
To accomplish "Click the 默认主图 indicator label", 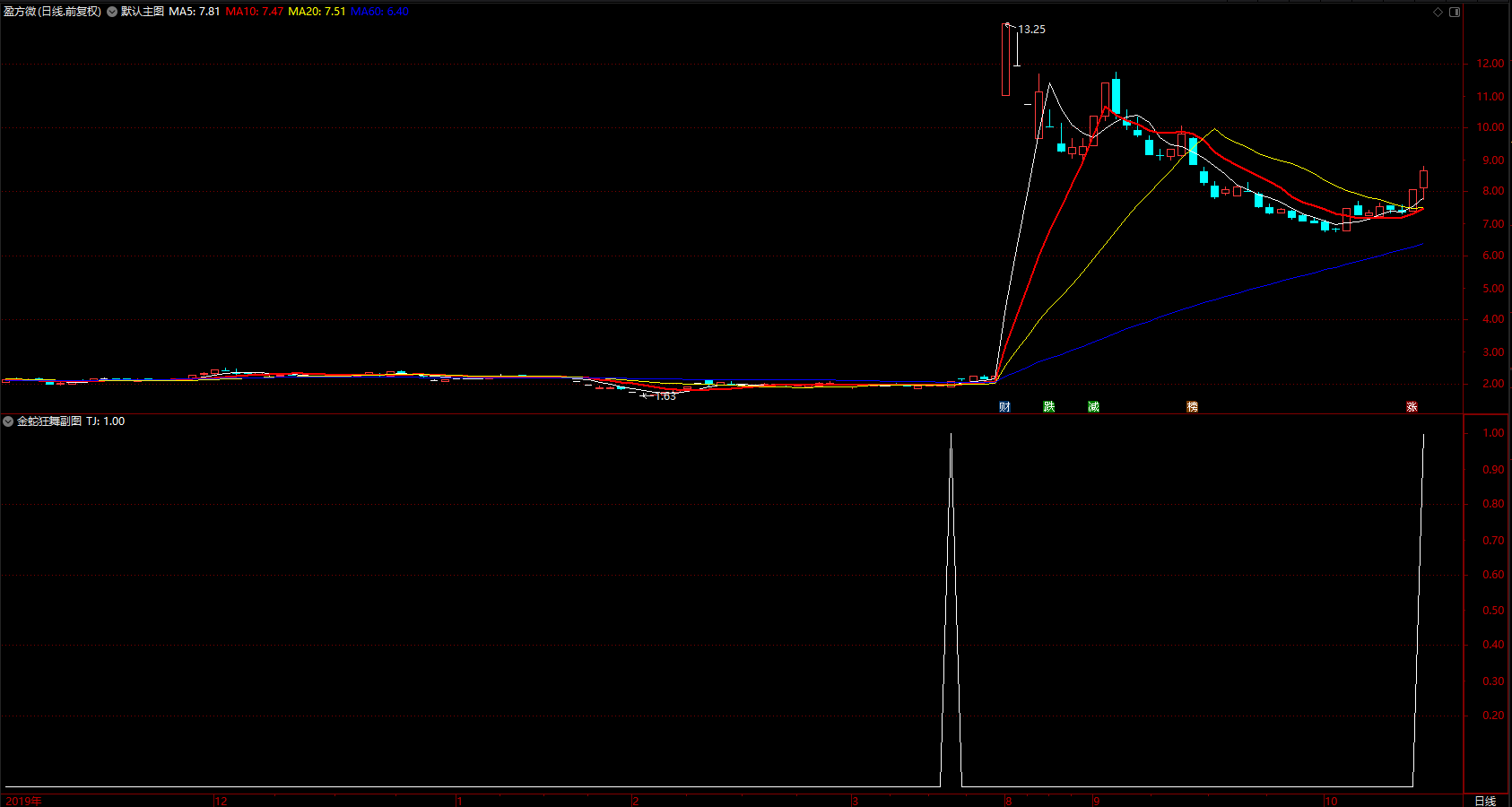I will [143, 12].
